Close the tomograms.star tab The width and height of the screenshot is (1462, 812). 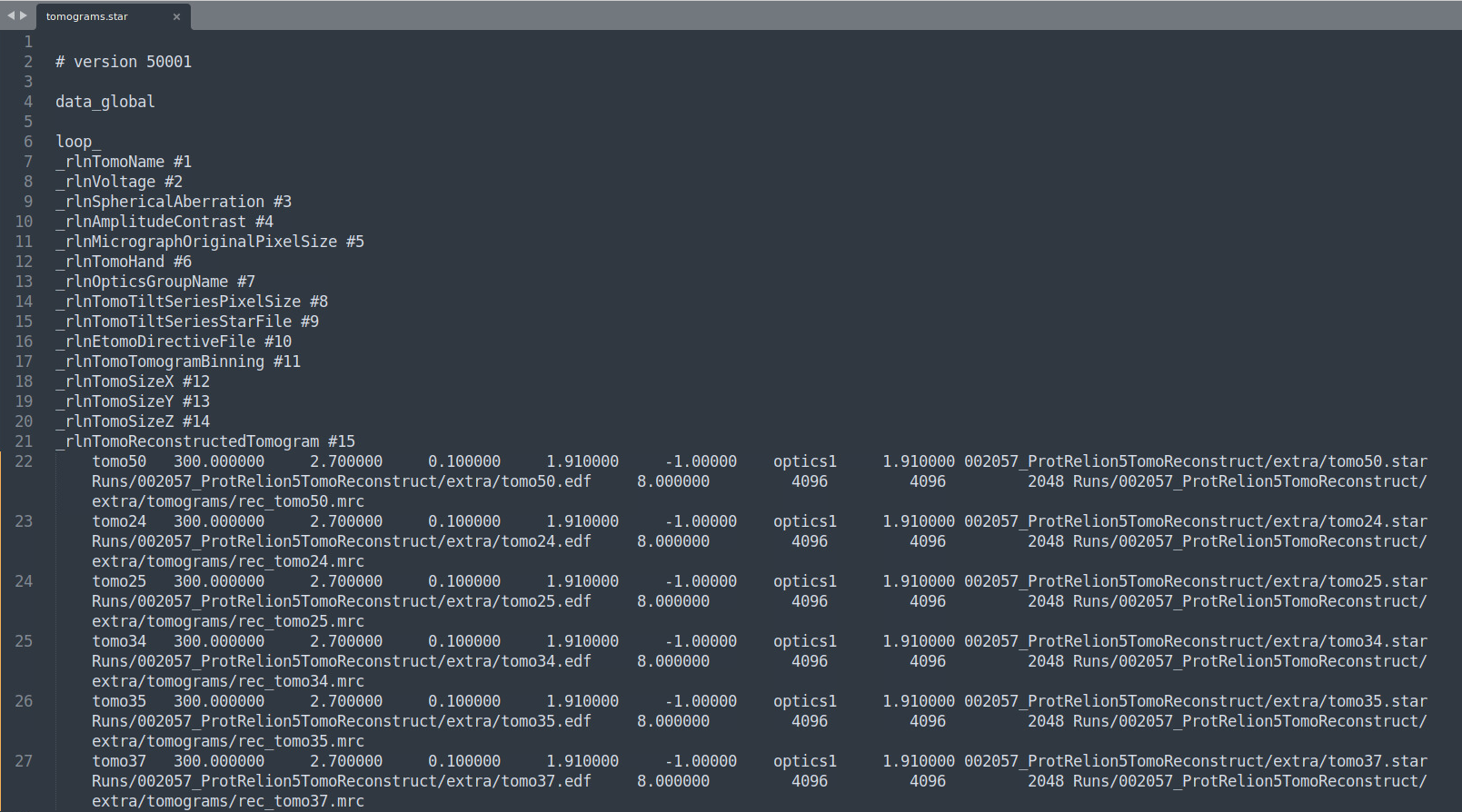coord(176,16)
